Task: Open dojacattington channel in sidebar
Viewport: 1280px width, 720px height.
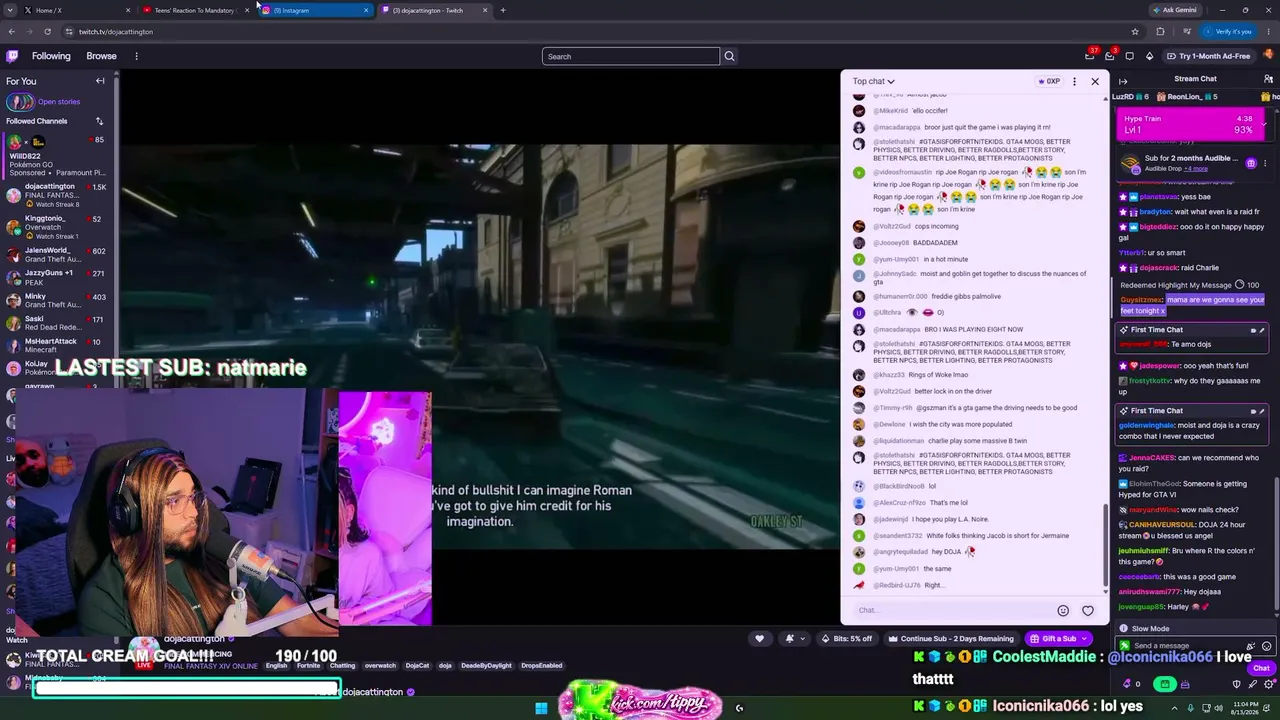Action: pos(58,195)
